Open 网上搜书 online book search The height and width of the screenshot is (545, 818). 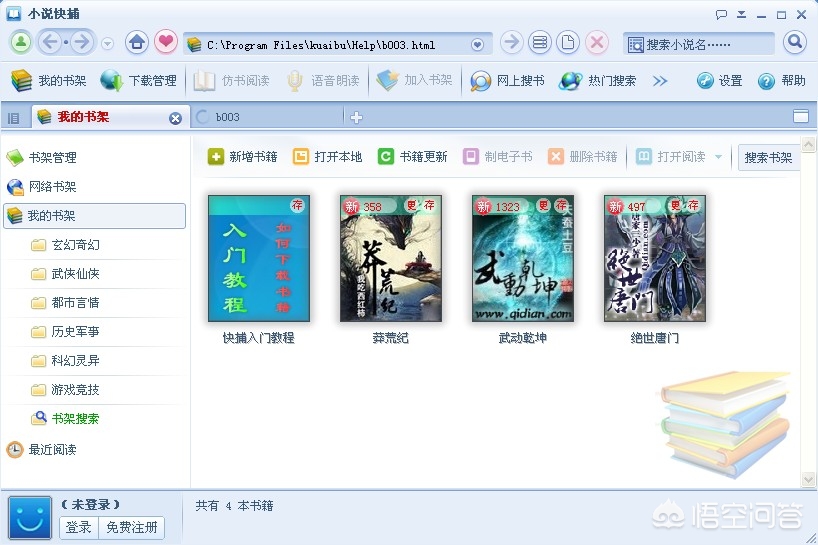tap(507, 81)
